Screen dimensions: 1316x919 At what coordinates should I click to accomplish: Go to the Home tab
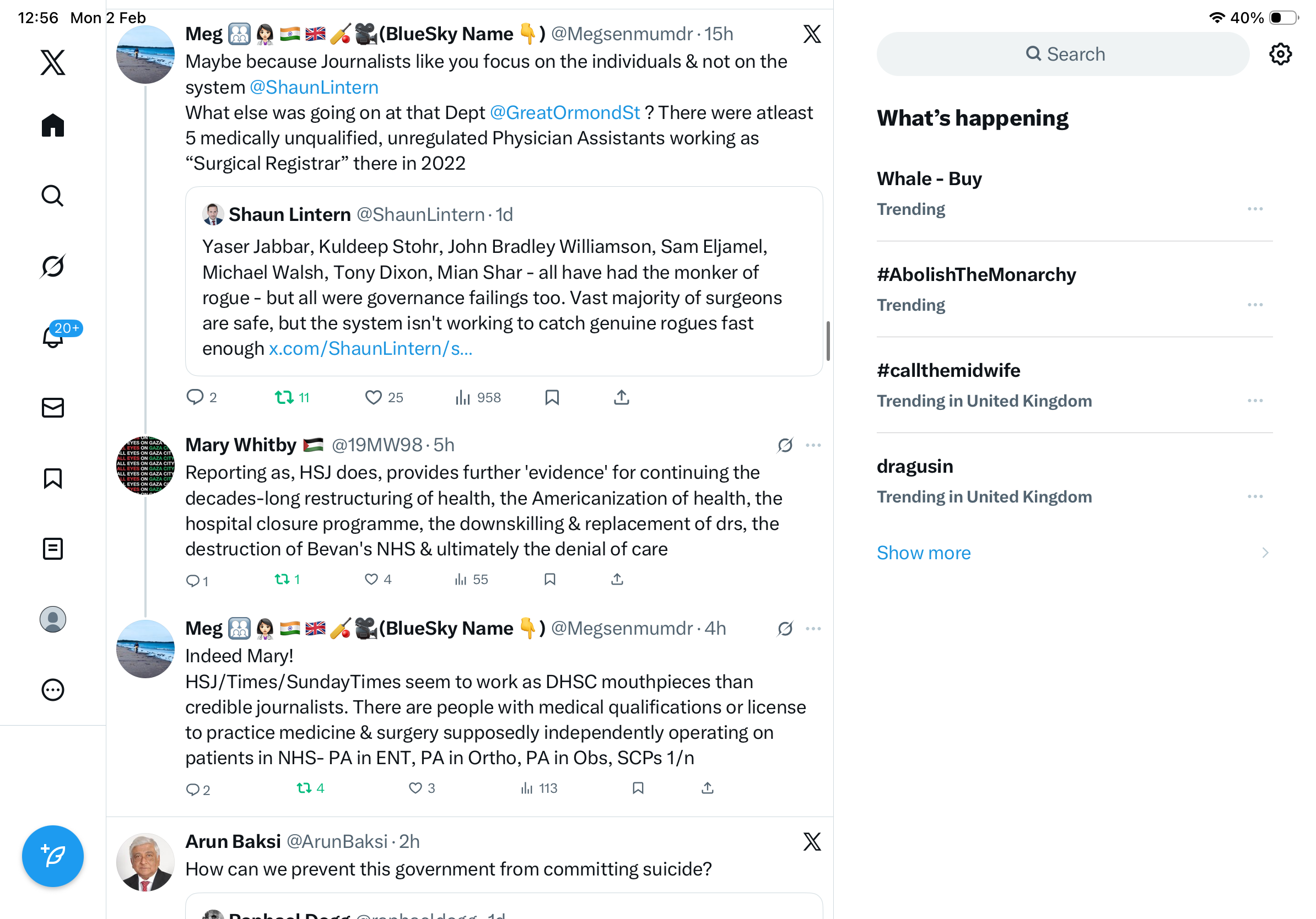(53, 125)
